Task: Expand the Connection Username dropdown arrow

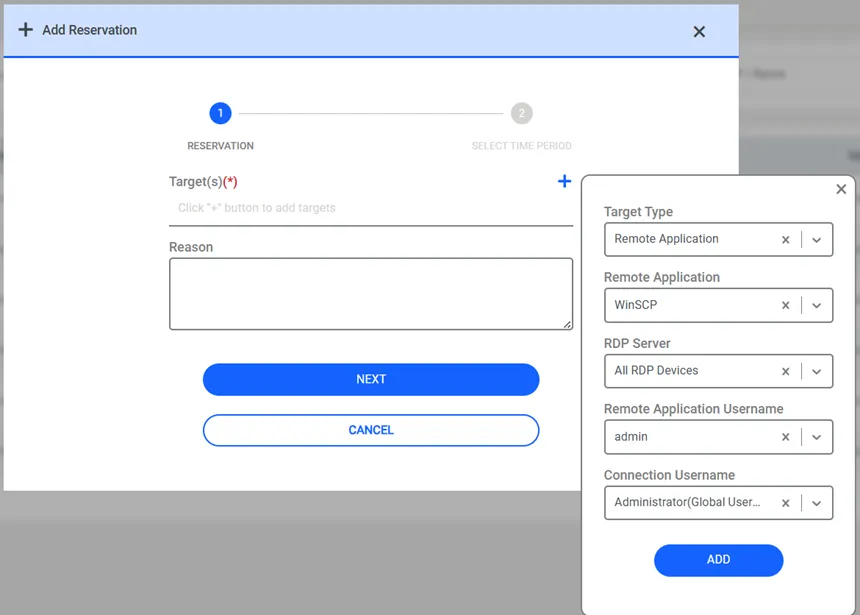Action: (x=817, y=503)
